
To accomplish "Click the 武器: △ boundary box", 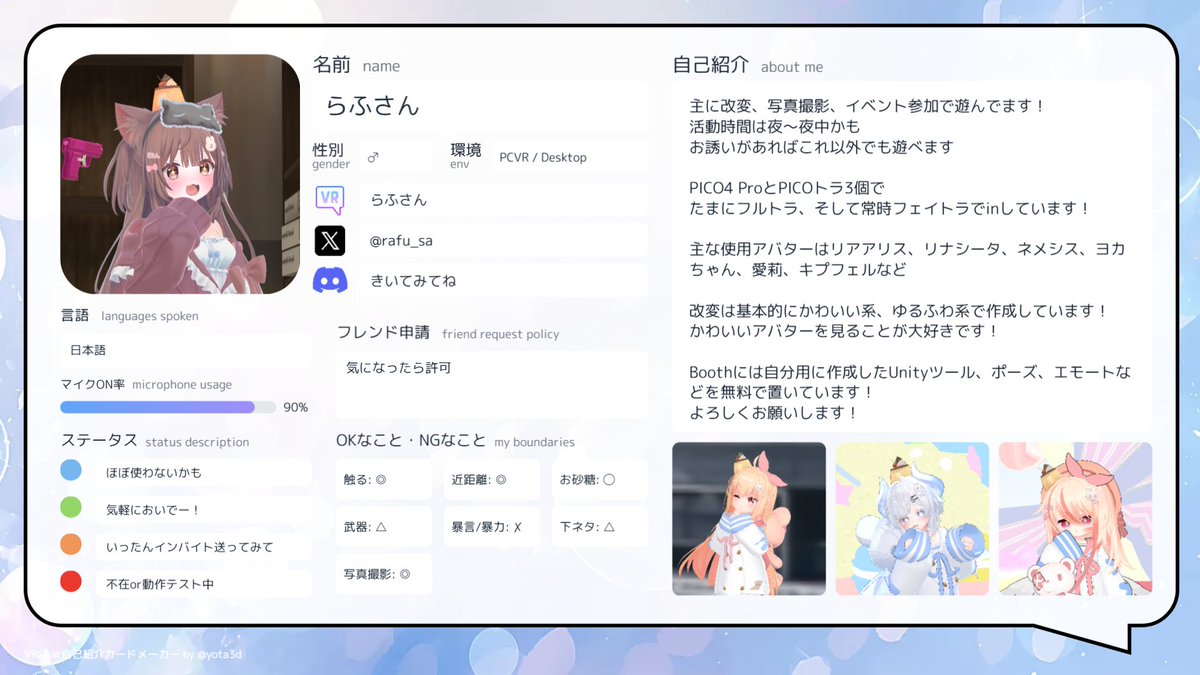I will [x=384, y=527].
